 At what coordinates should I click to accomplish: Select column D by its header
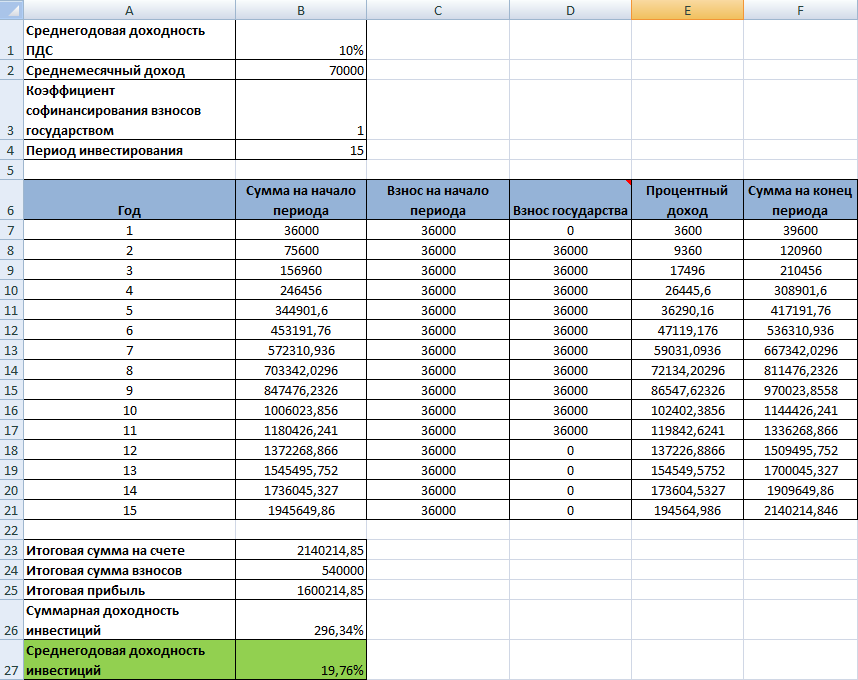570,10
